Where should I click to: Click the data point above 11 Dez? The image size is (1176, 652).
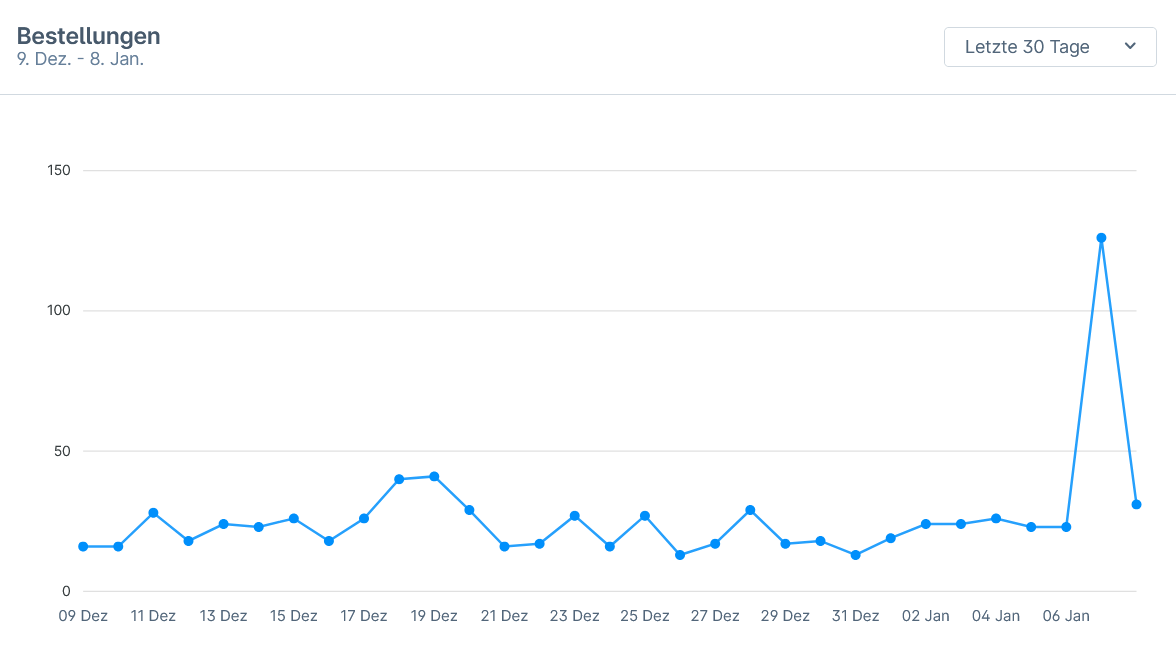(x=153, y=513)
